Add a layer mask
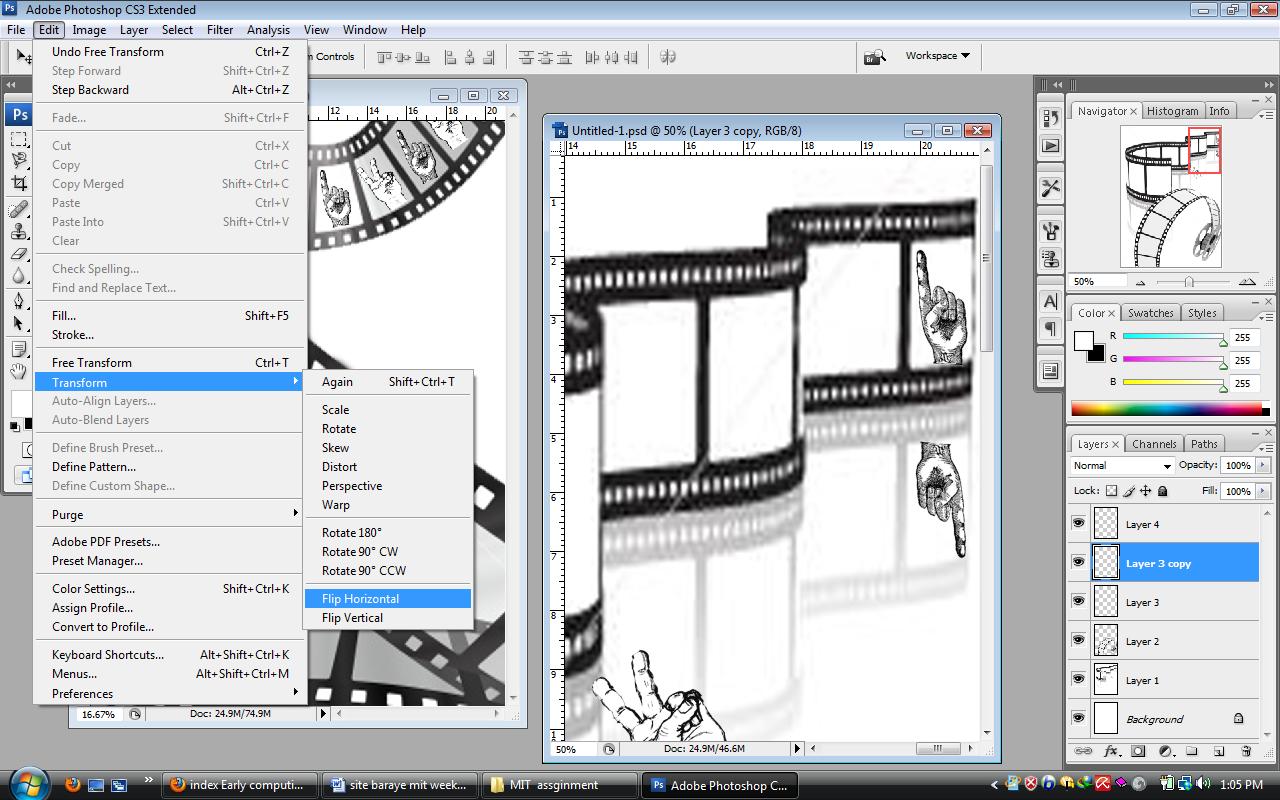This screenshot has height=800, width=1280. pos(1138,751)
